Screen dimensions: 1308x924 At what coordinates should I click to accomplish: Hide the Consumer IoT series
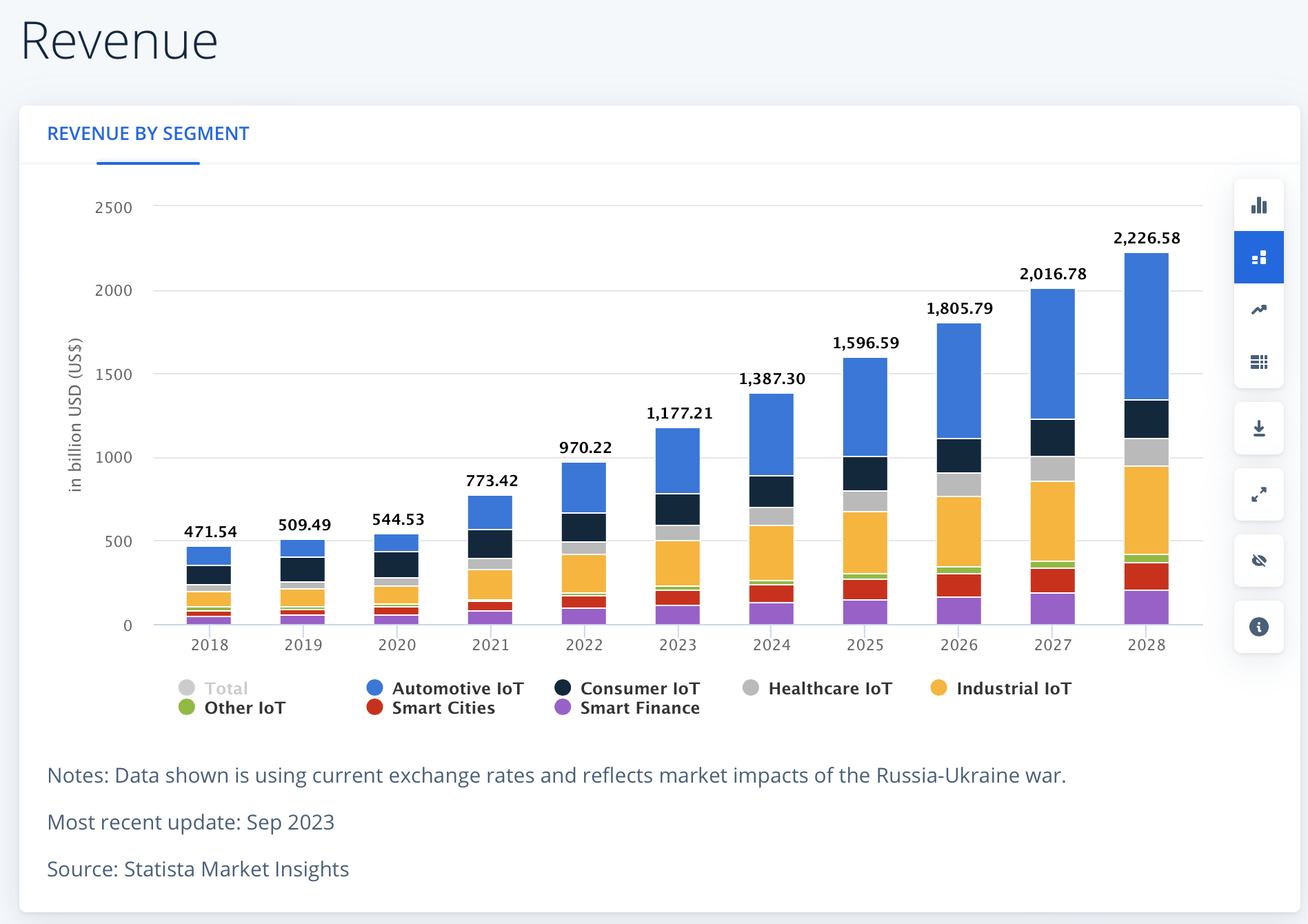(639, 688)
